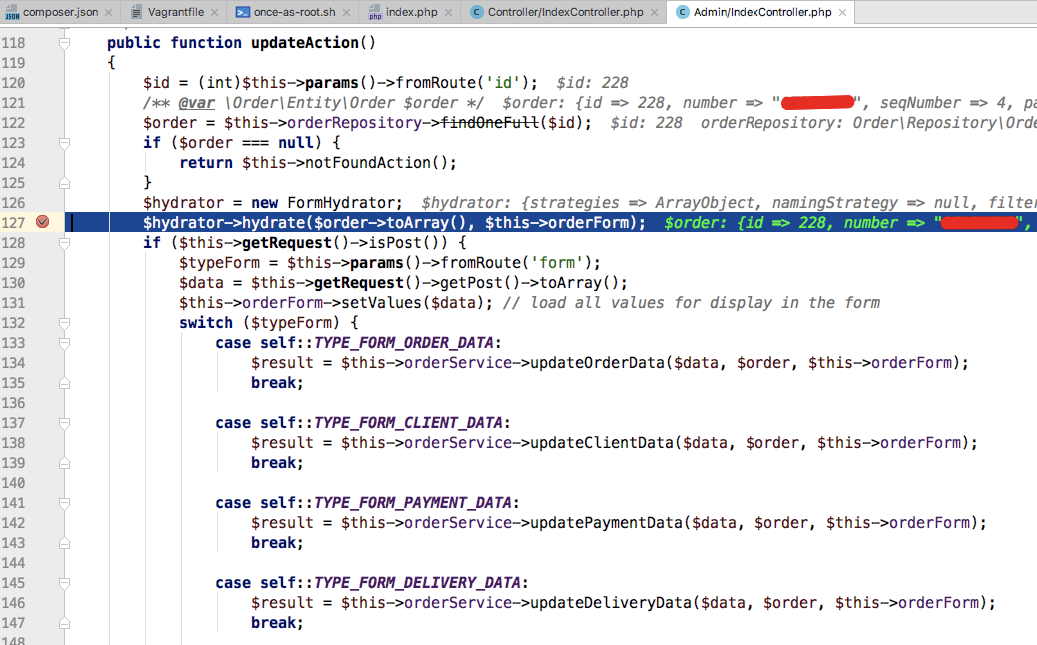
Task: Click the orderRepository property on line 122
Action: [x=354, y=123]
